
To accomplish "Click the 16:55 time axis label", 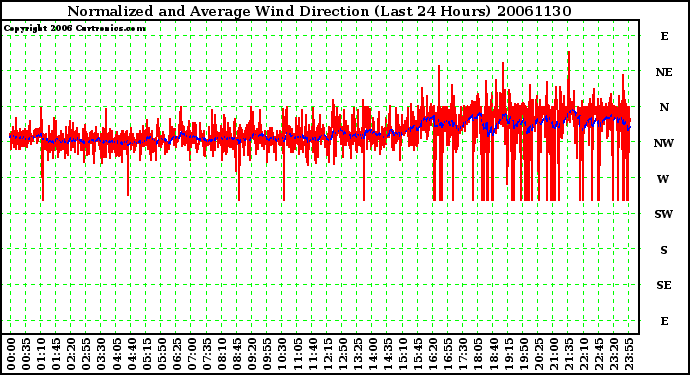I will pyautogui.click(x=448, y=354).
